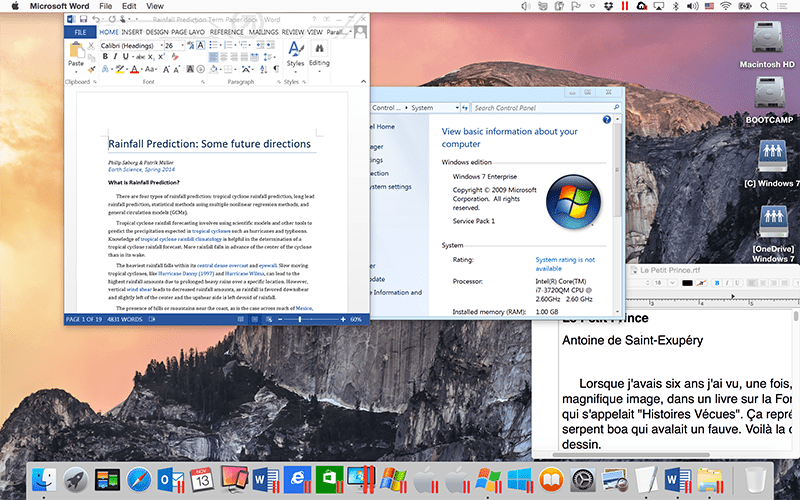
Task: Click the Numbering list icon in Word
Action: [229, 45]
